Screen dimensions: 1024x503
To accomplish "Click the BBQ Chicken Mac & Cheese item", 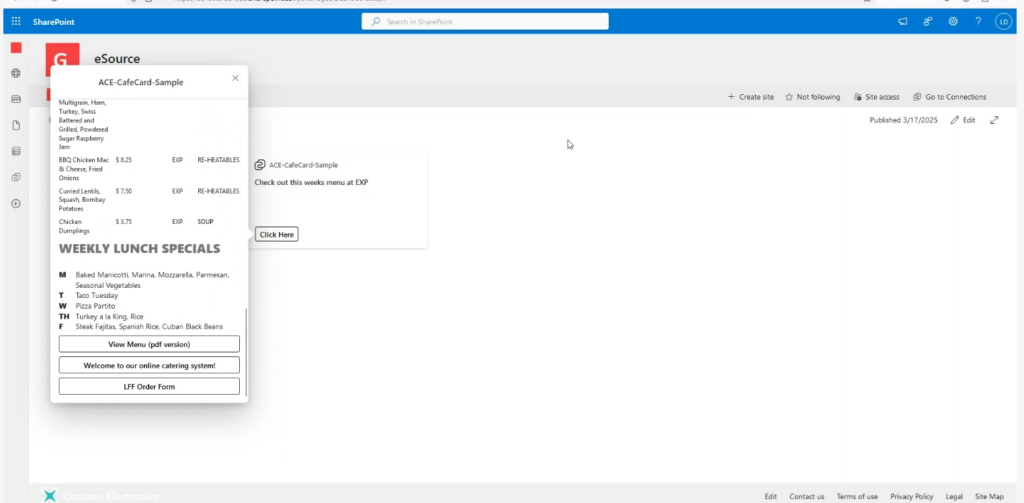I will pyautogui.click(x=84, y=169).
